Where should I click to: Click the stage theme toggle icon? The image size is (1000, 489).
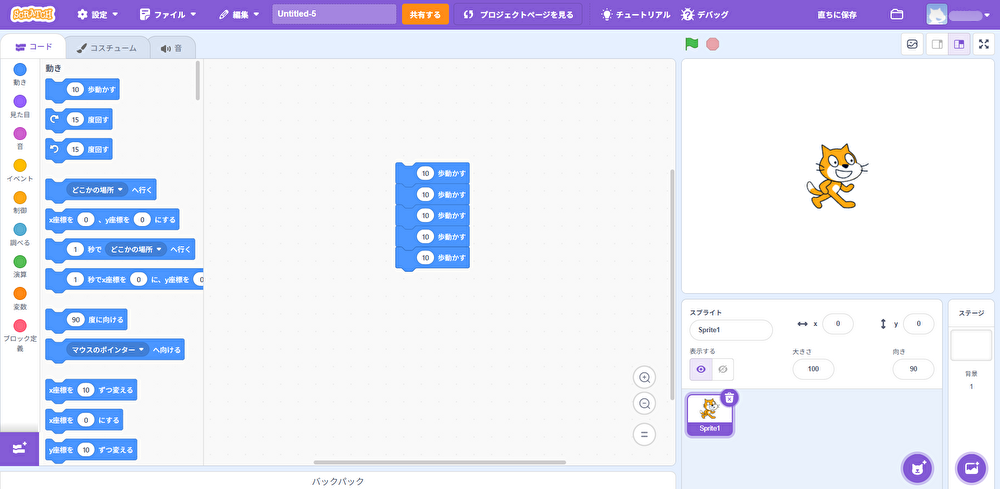(x=913, y=45)
